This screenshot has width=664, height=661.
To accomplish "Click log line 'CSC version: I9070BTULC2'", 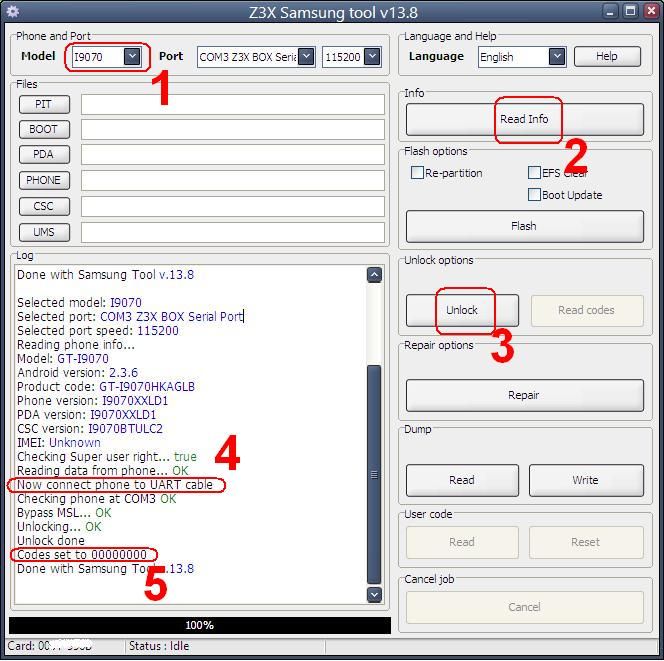I will click(x=90, y=429).
